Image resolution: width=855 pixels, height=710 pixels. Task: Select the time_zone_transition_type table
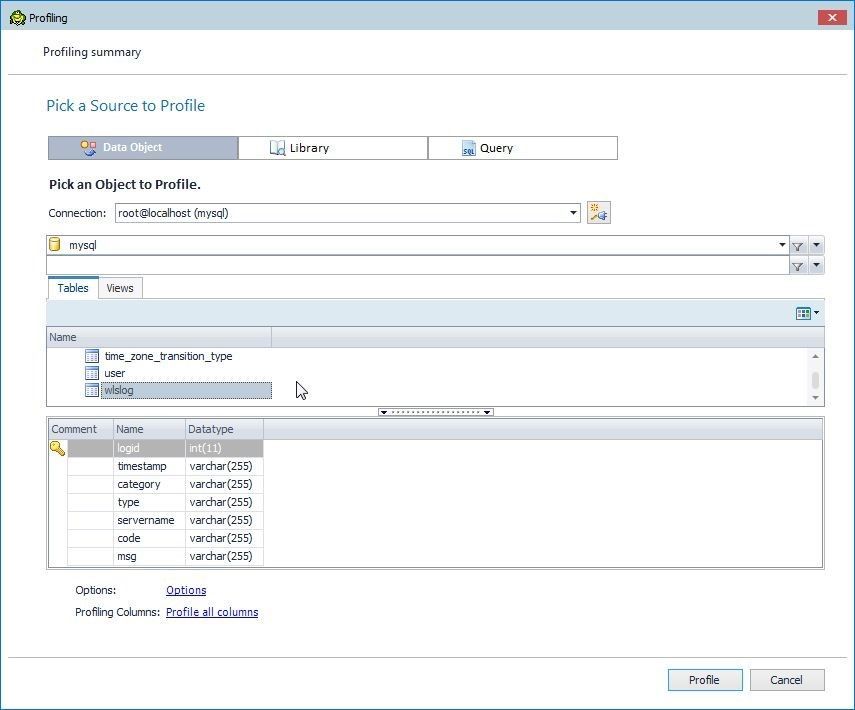click(x=168, y=356)
